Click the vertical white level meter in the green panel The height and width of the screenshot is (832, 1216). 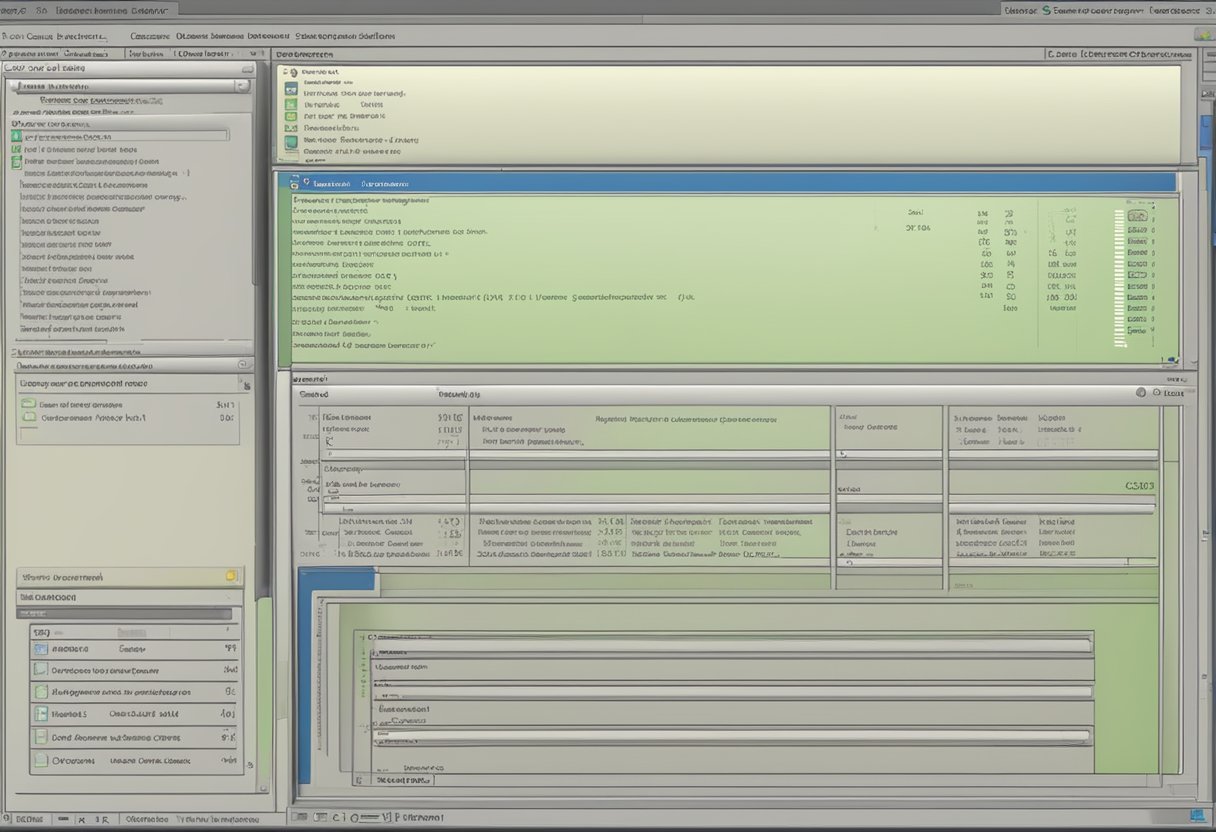coord(1120,278)
